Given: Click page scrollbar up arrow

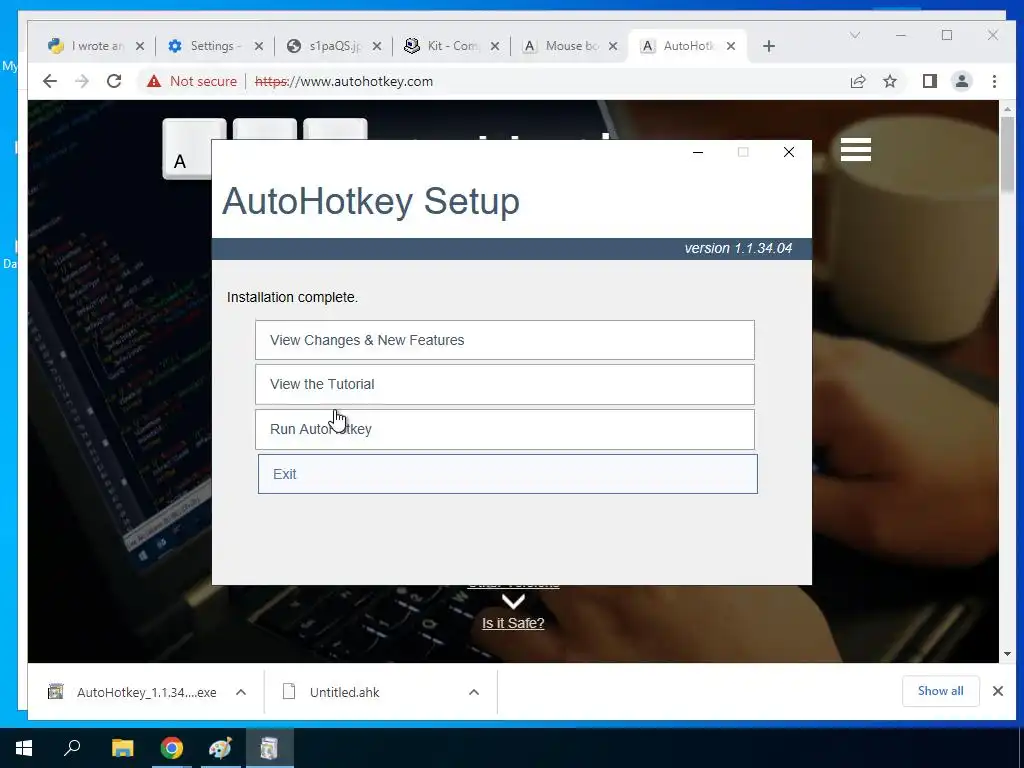Looking at the screenshot, I should pyautogui.click(x=1007, y=109).
